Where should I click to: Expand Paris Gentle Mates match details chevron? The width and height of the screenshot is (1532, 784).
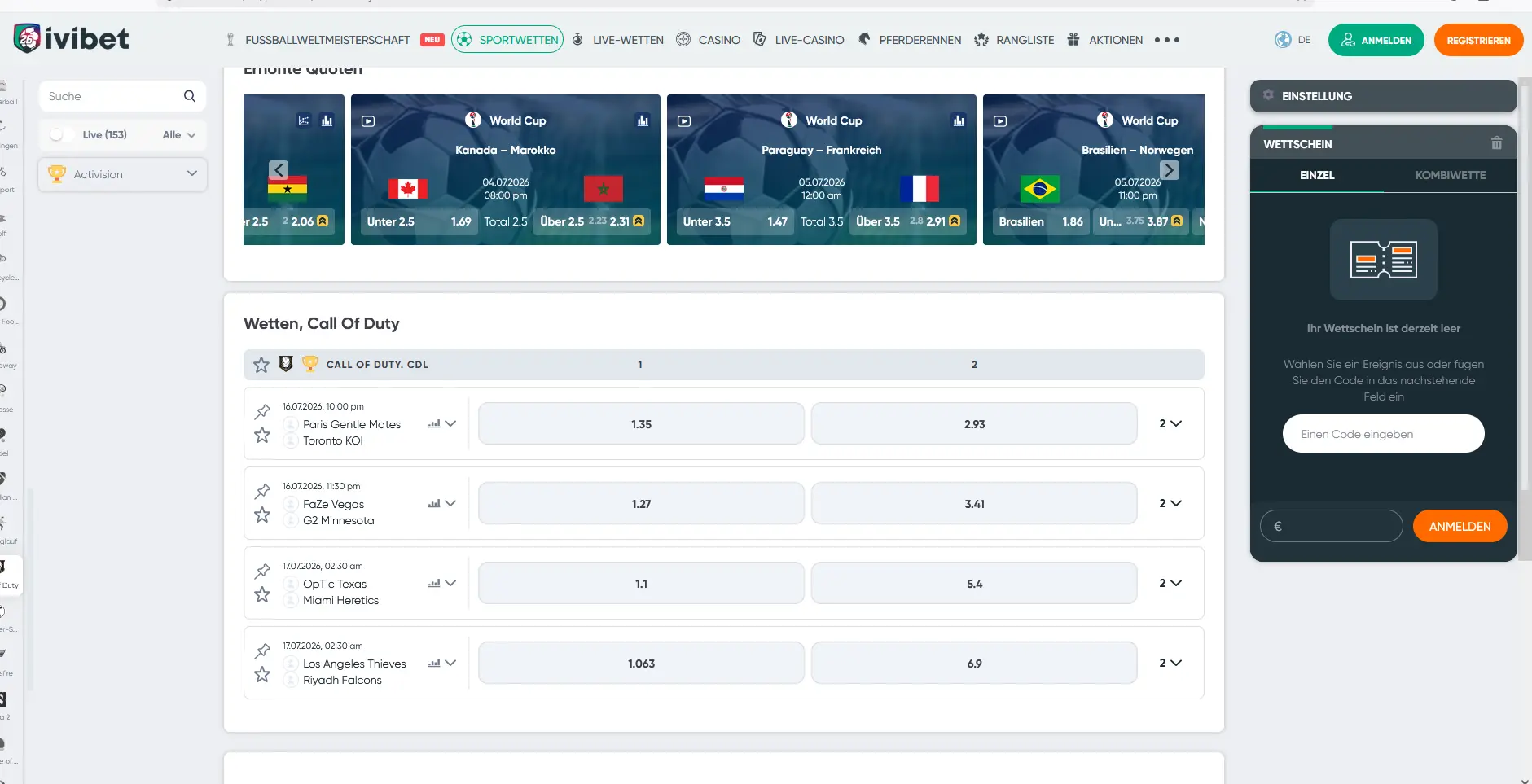coord(450,423)
